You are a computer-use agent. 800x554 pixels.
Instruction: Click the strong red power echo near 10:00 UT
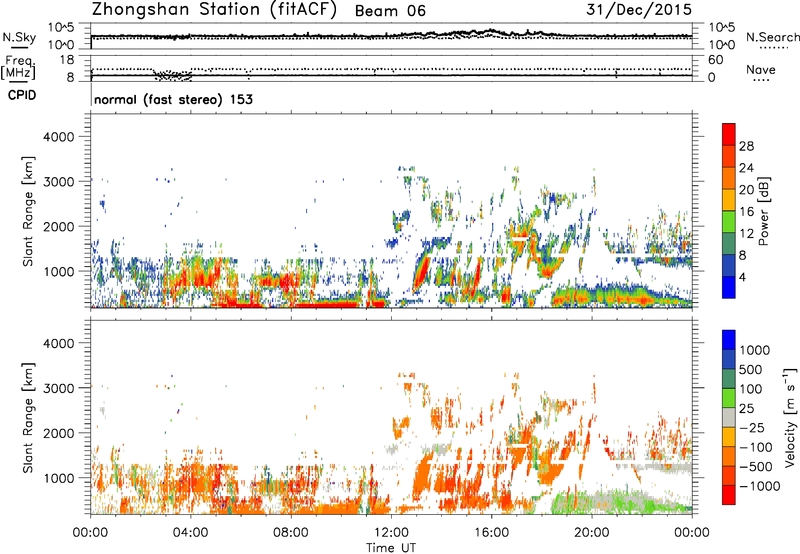pos(327,304)
